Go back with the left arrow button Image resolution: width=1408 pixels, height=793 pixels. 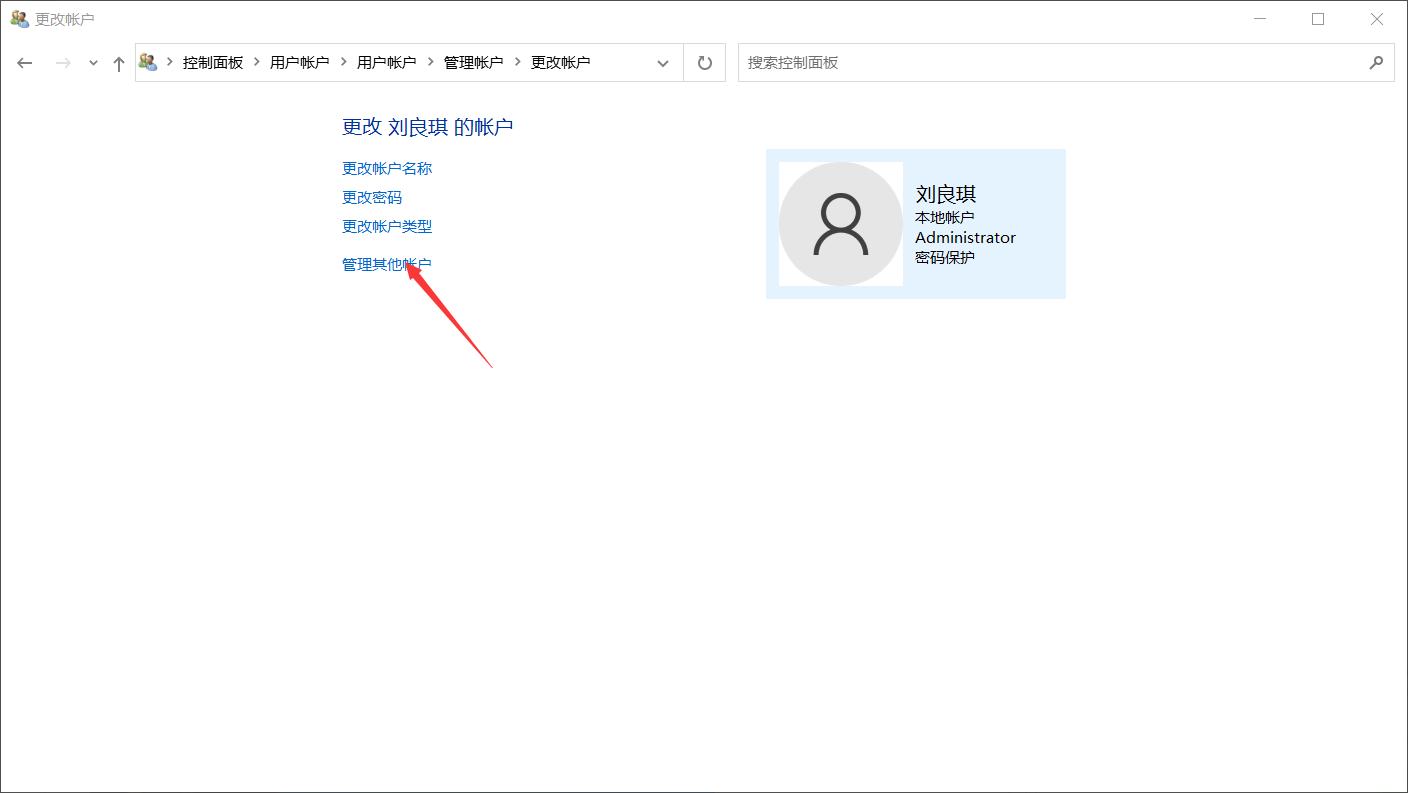pos(25,63)
